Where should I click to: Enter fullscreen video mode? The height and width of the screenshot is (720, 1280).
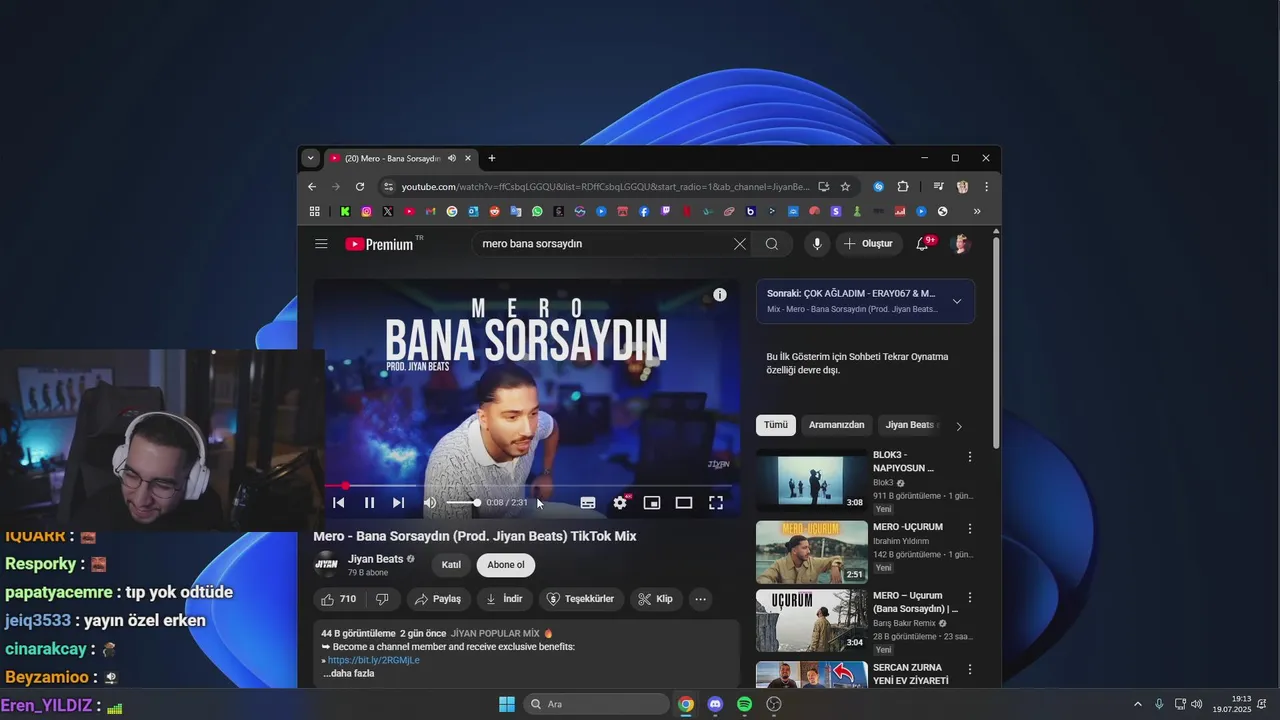coord(716,503)
